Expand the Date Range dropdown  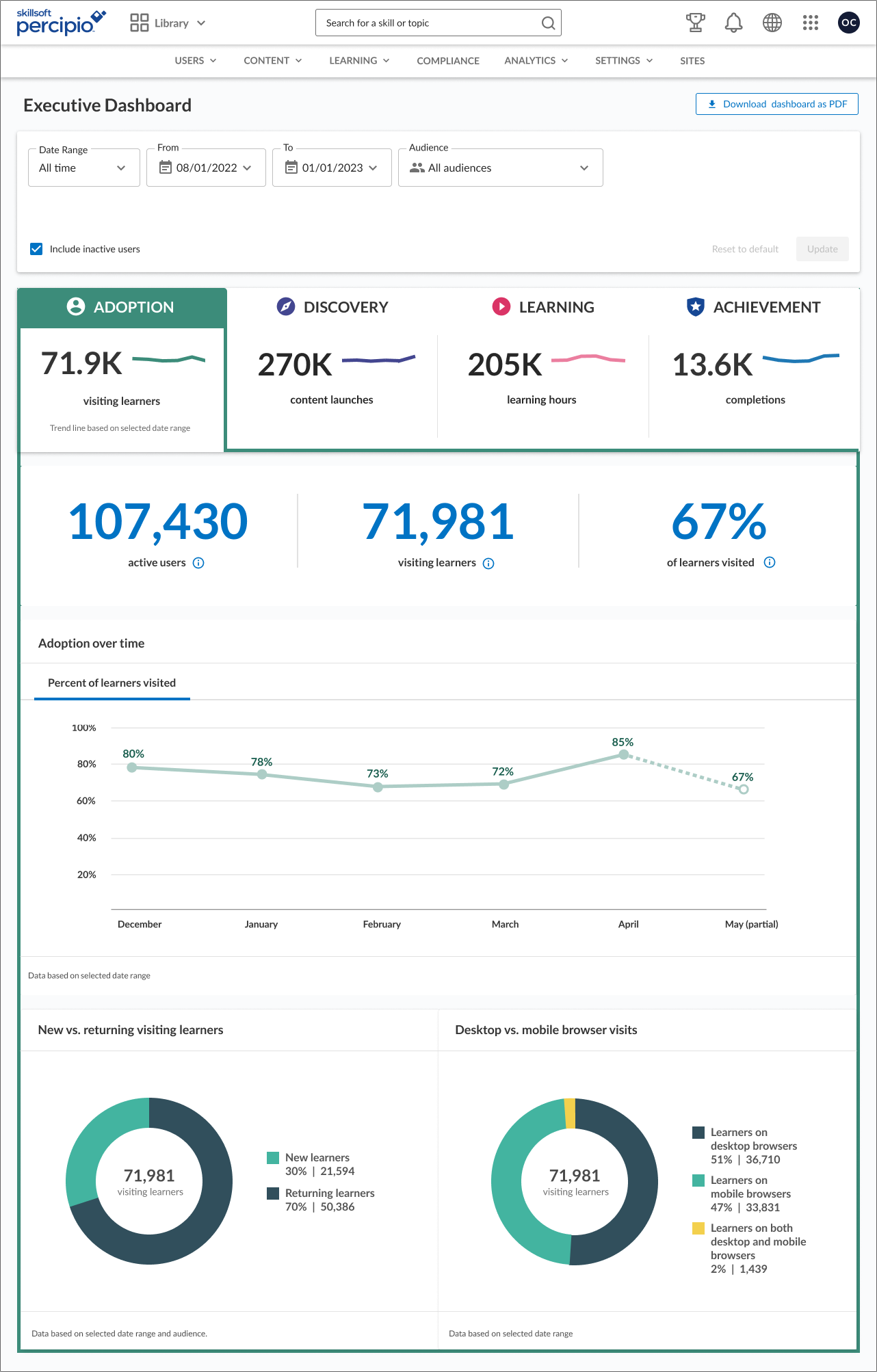(84, 168)
